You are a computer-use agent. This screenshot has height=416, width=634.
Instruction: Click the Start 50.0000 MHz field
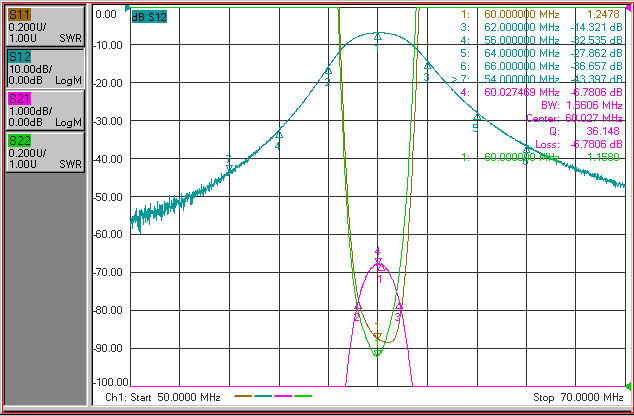(163, 397)
